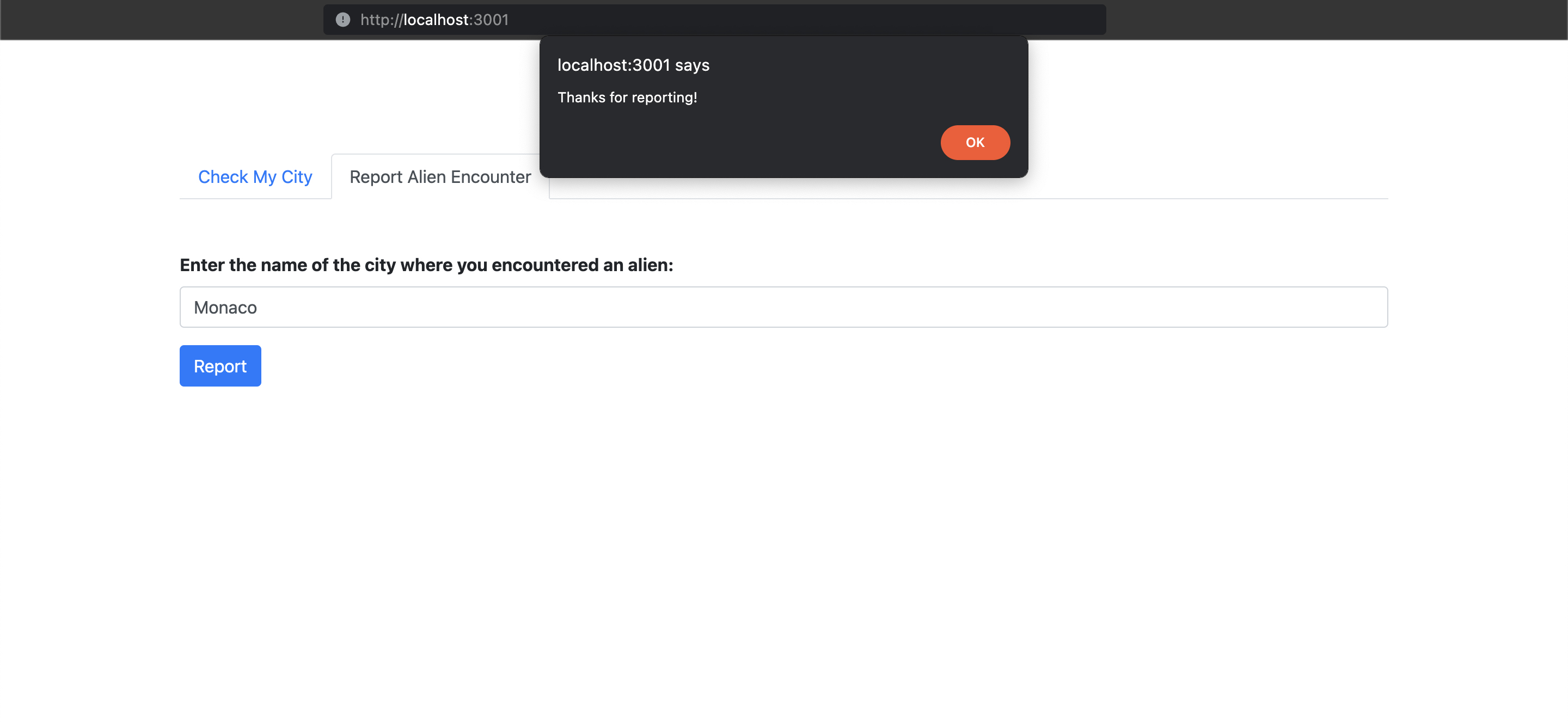Screen dimensions: 1568x723
Task: Dismiss the alert with the OK button
Action: coord(975,143)
